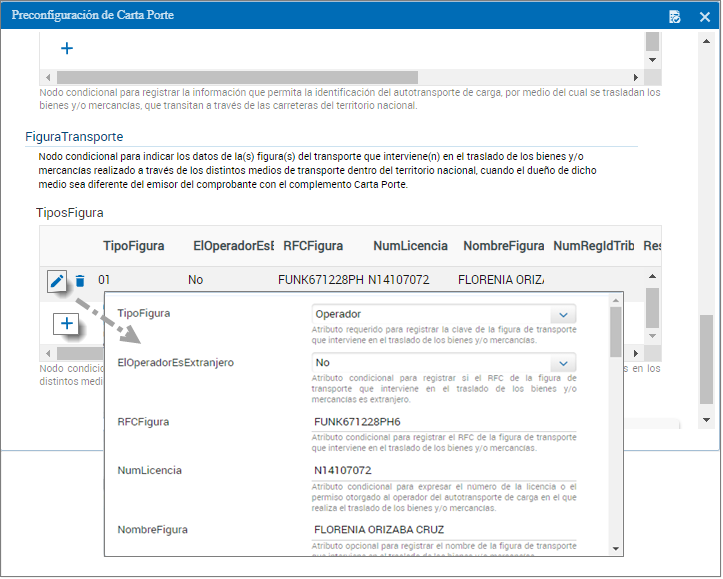Select the NumRegIdTrib column header
The height and width of the screenshot is (579, 723).
(x=593, y=246)
